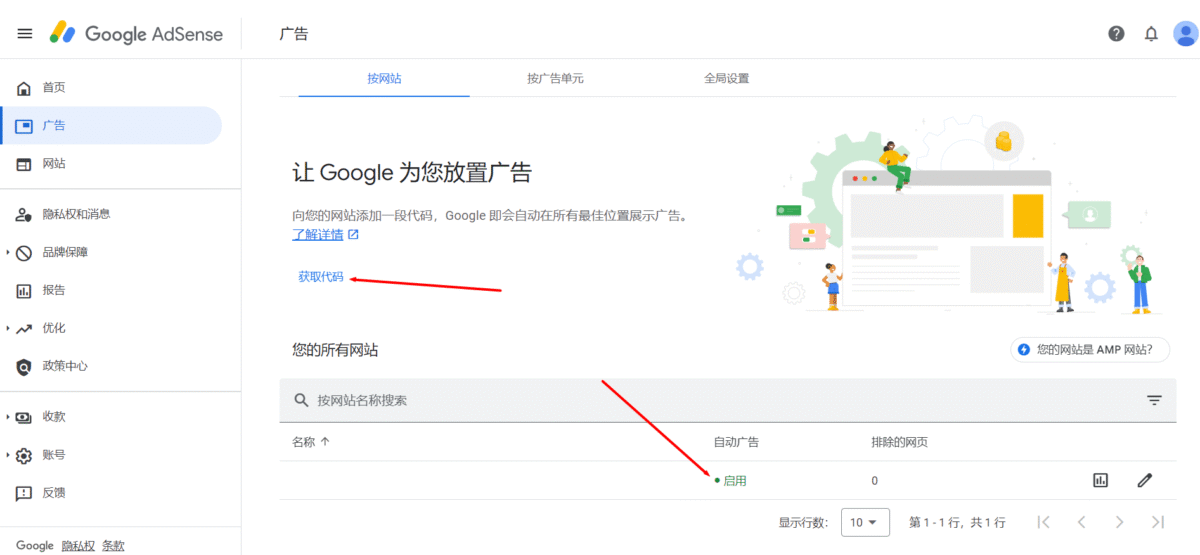
Task: Click the 您的网站是 AMP 网站 button
Action: (1090, 350)
